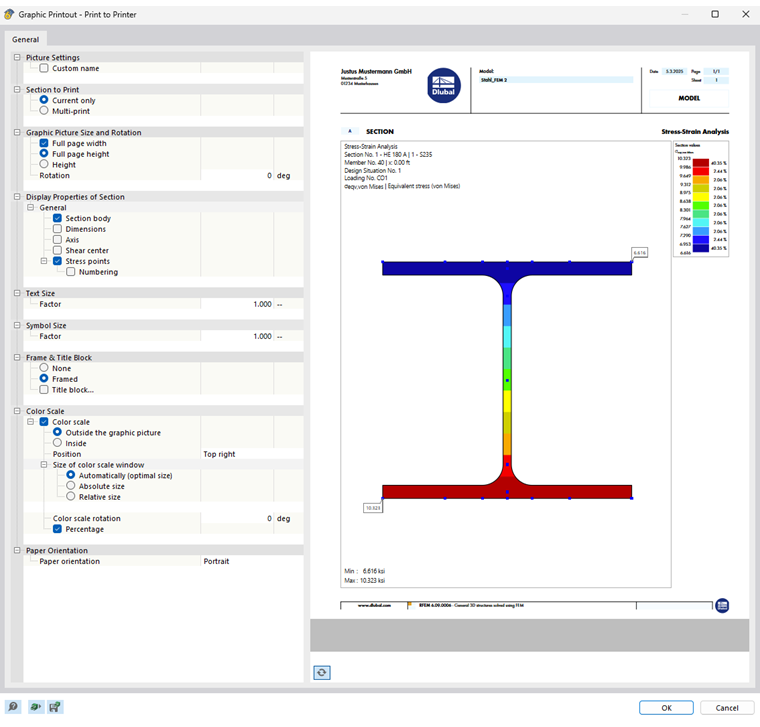Click the OK button
The image size is (760, 727).
click(x=666, y=708)
